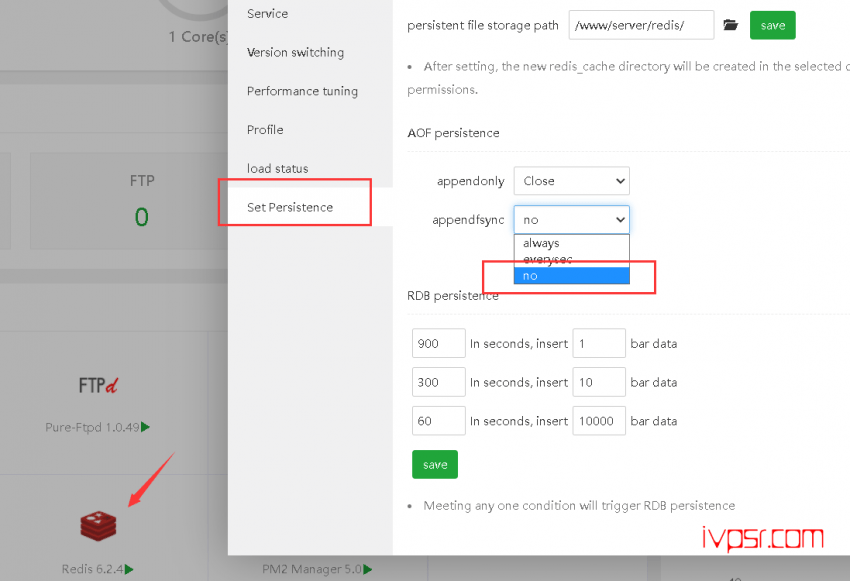Open the Service tab
The height and width of the screenshot is (581, 850).
(267, 14)
